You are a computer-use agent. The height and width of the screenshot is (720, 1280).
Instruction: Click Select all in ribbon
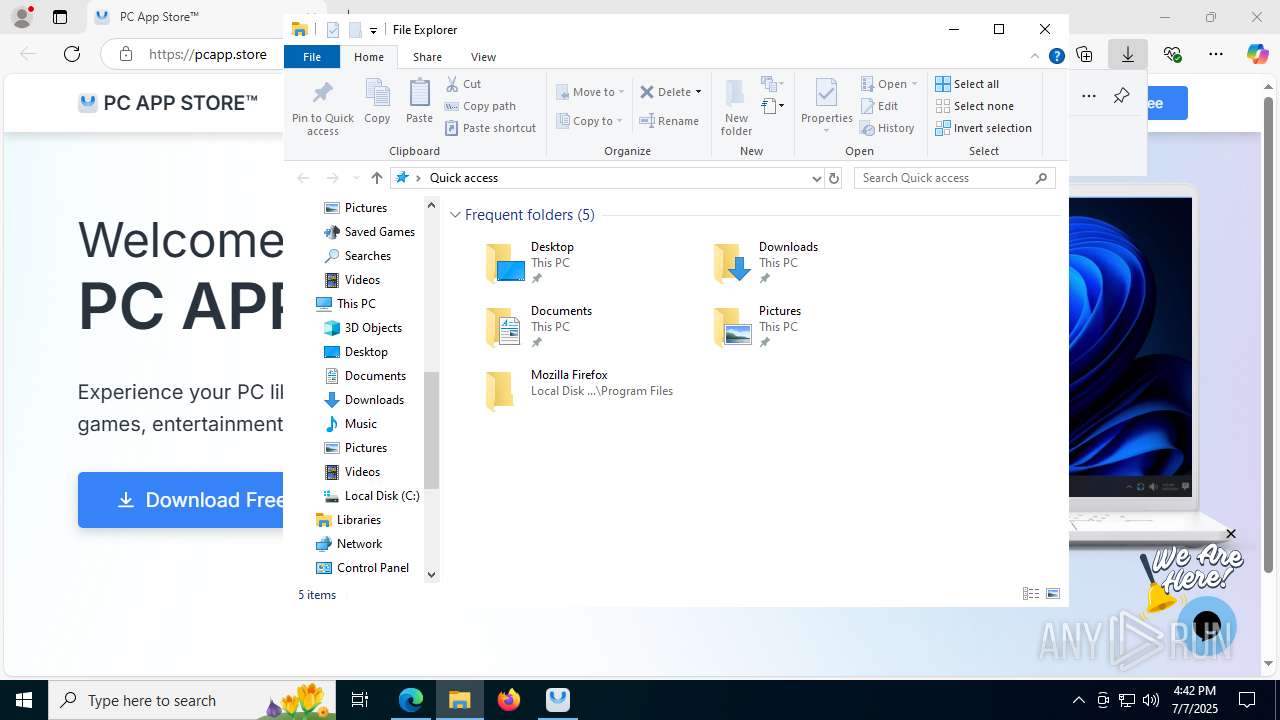[967, 84]
